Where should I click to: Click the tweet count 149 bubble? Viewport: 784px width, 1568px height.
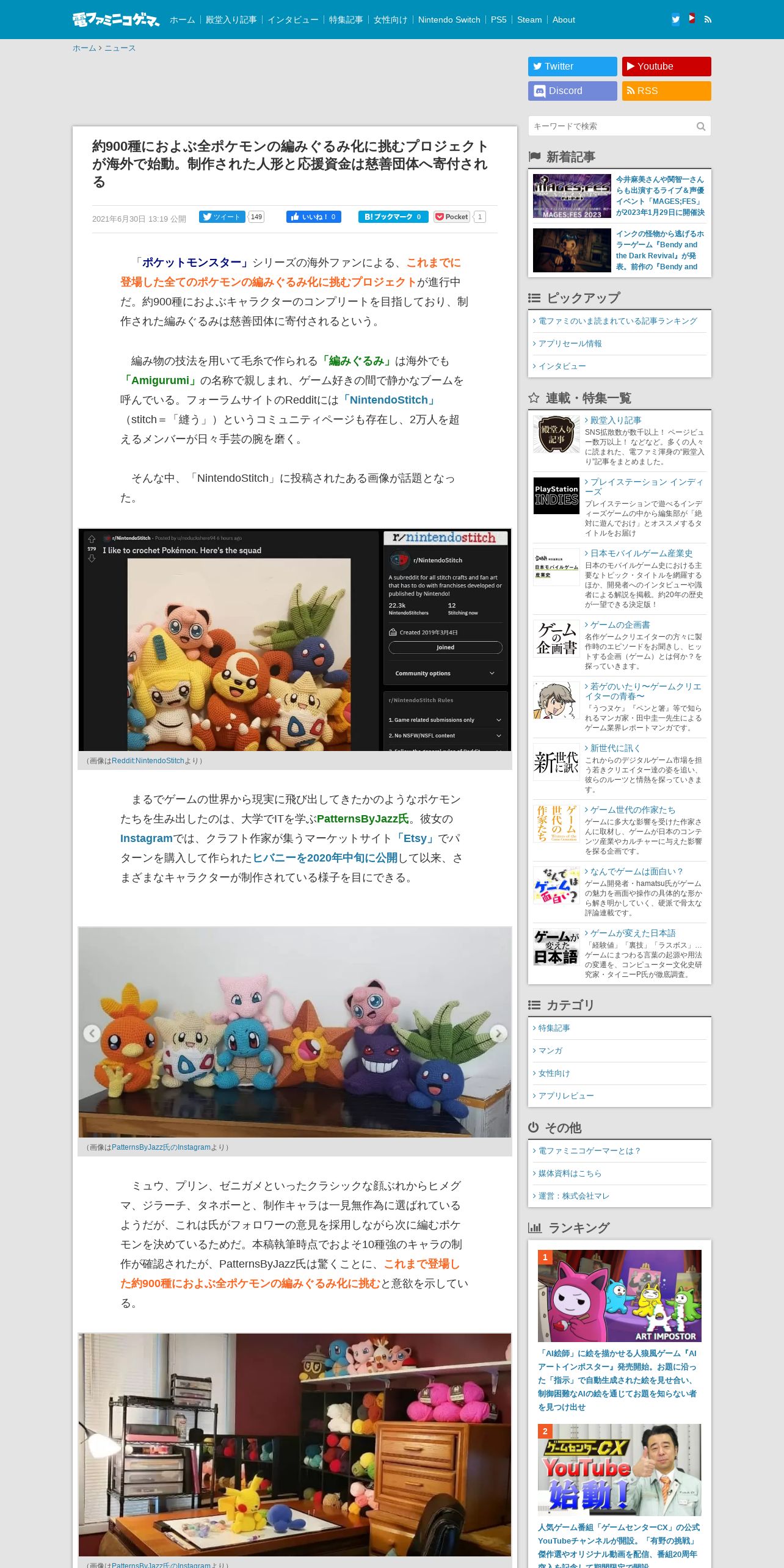[256, 217]
